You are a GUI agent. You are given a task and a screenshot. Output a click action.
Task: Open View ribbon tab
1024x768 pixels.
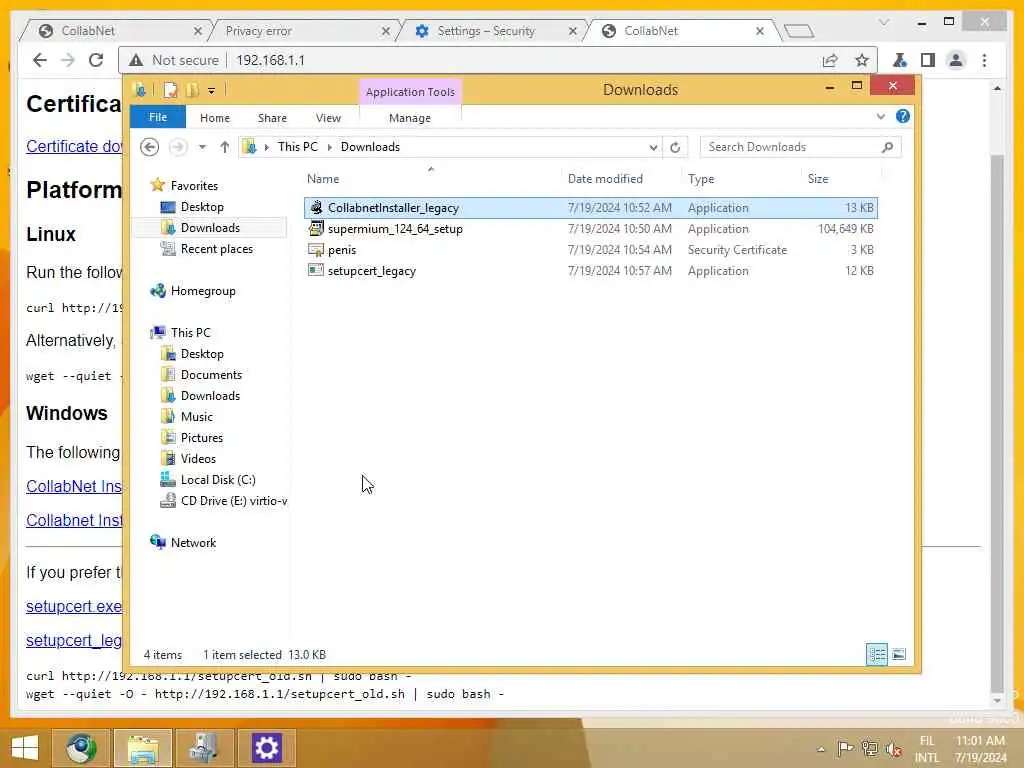[x=328, y=118]
